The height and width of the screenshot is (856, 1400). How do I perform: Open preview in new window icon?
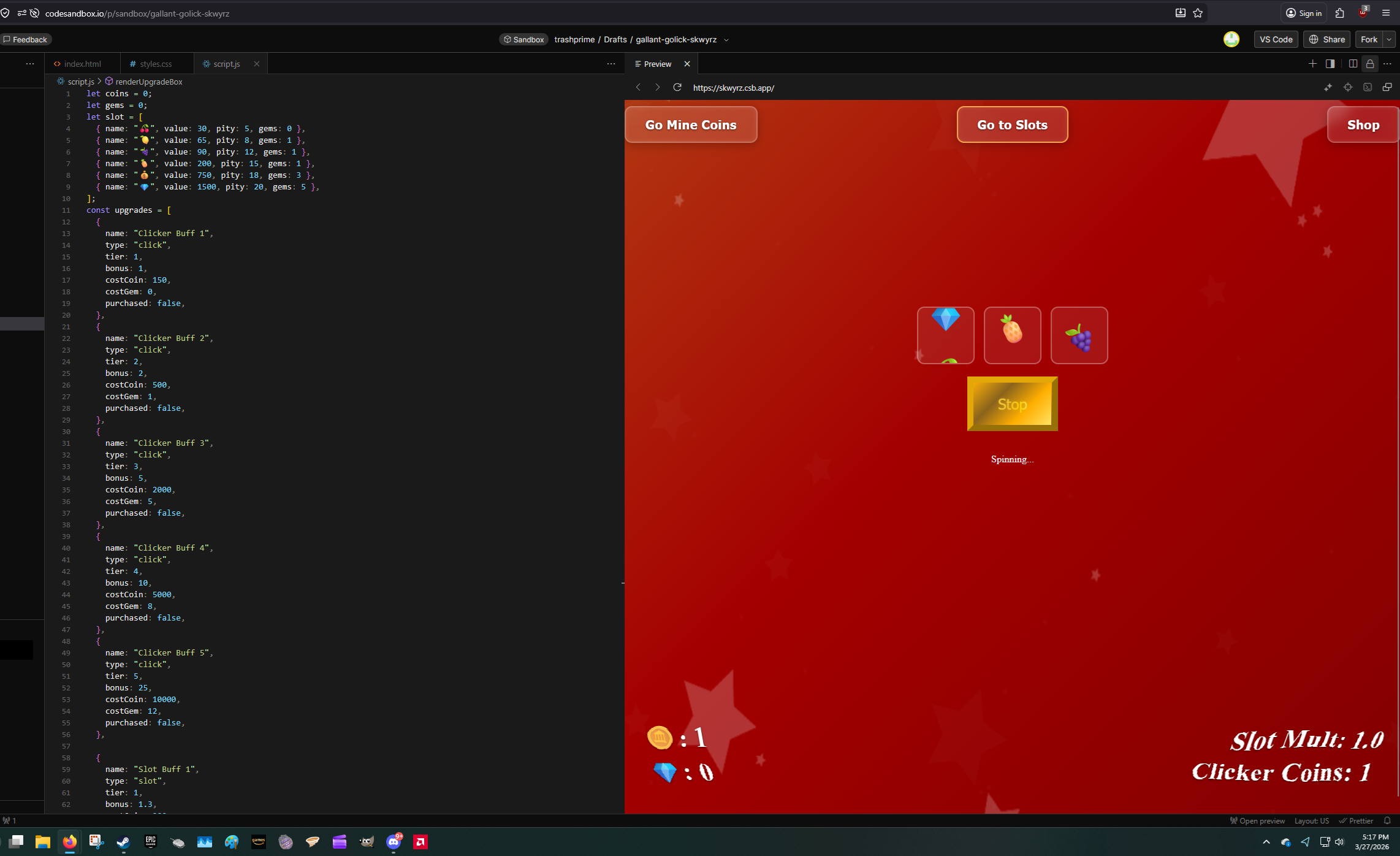(x=1387, y=88)
